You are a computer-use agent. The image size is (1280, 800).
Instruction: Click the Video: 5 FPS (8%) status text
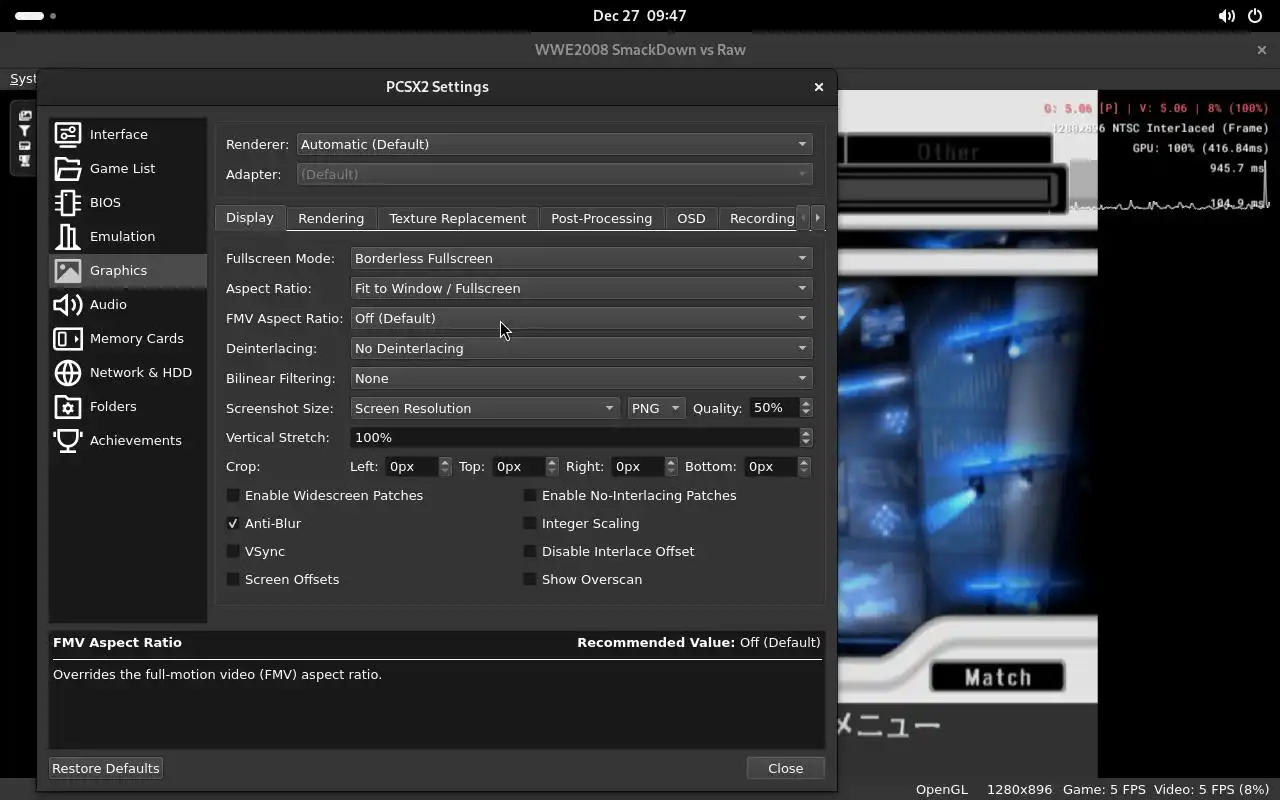(1211, 789)
